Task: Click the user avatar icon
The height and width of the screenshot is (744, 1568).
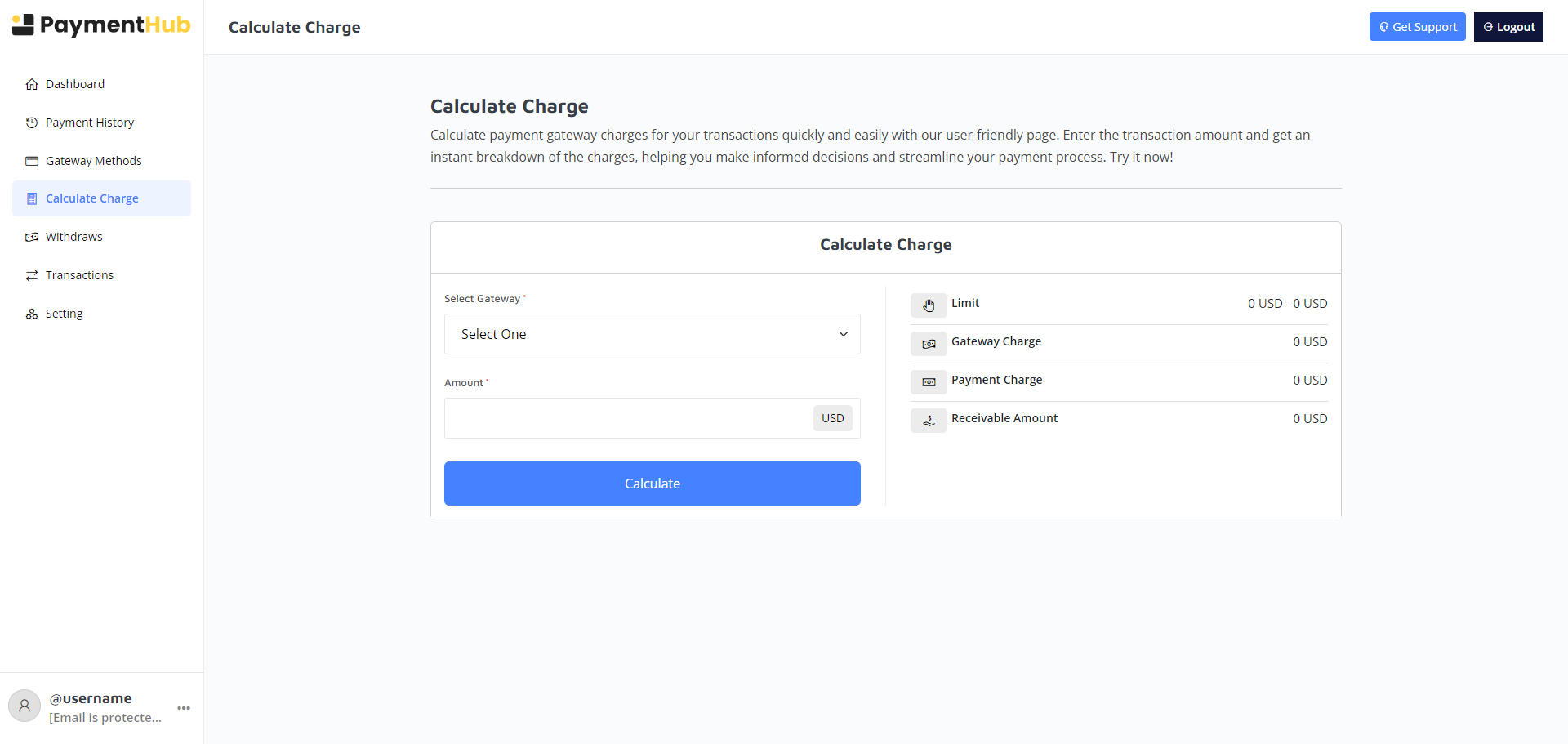Action: [x=24, y=705]
